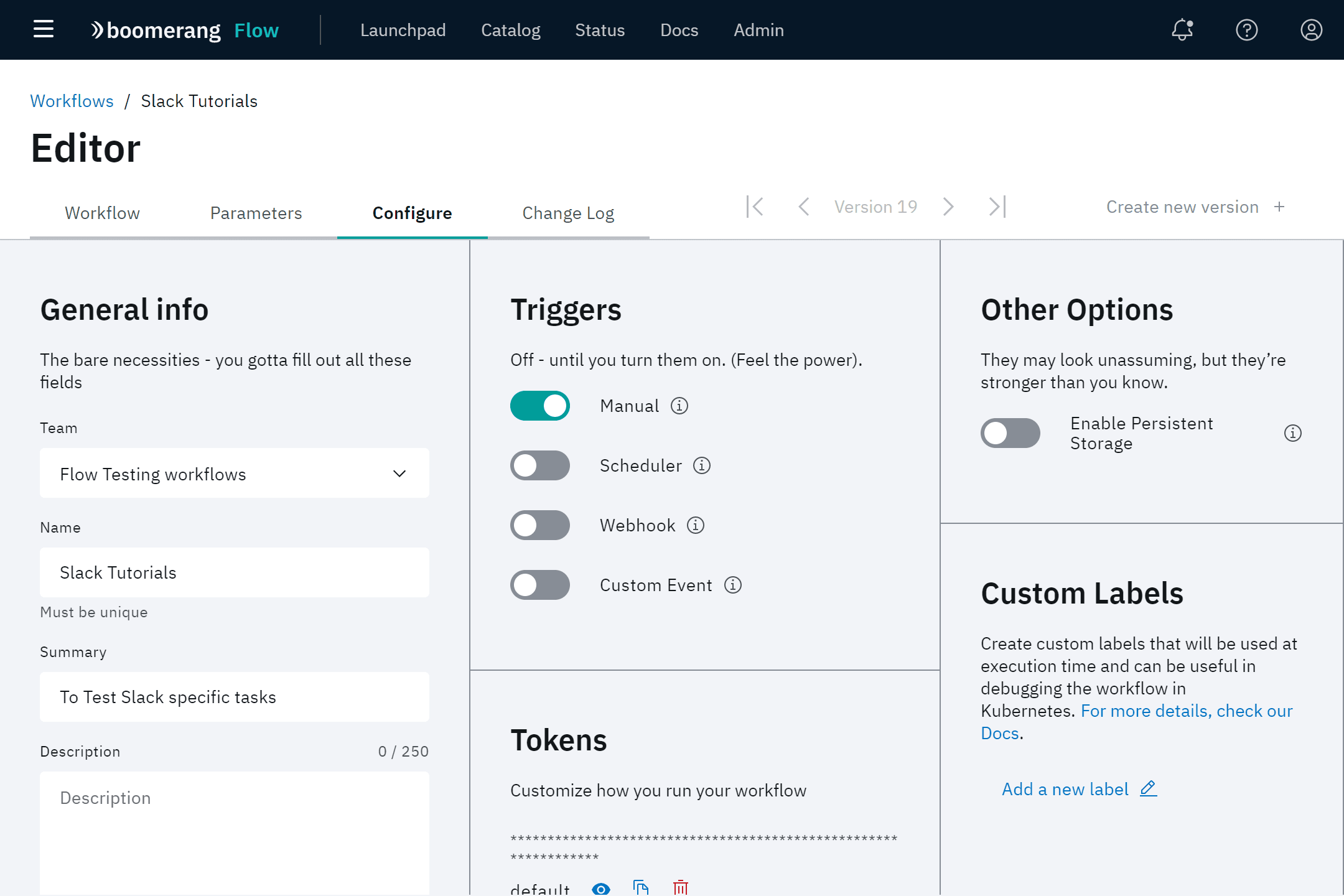This screenshot has width=1344, height=896.
Task: Click the pencil icon beside Add a new label
Action: 1149,789
